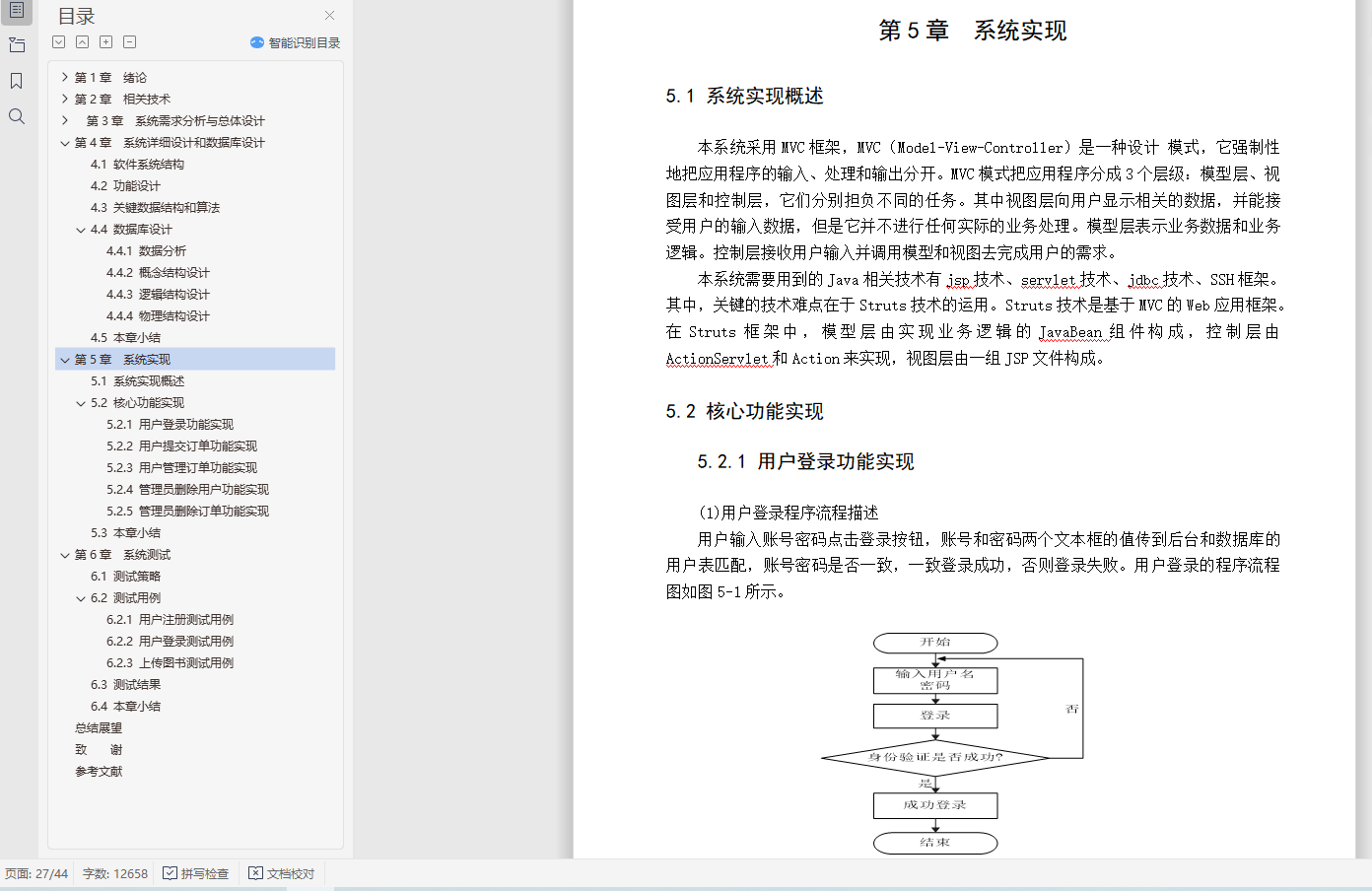Navigate to 6.1 测试策略
The height and width of the screenshot is (891, 1372).
125,576
